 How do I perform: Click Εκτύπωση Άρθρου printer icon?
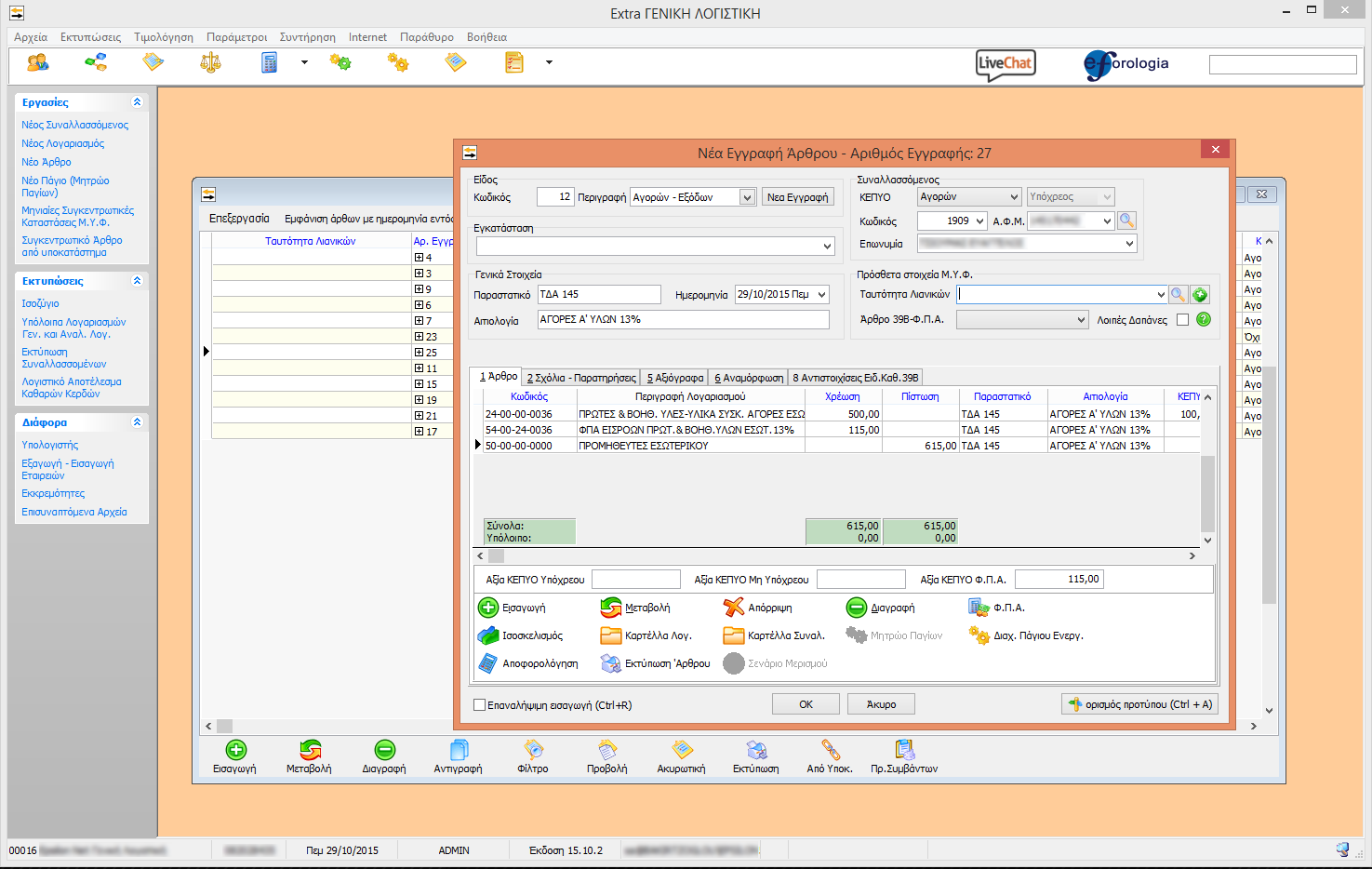[611, 663]
